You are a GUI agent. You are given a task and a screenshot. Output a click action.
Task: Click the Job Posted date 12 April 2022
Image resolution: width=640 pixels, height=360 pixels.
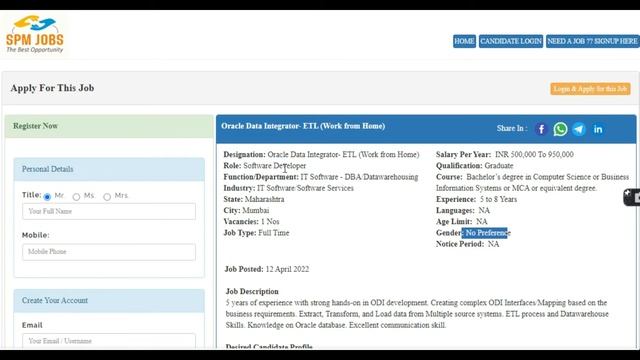[287, 269]
